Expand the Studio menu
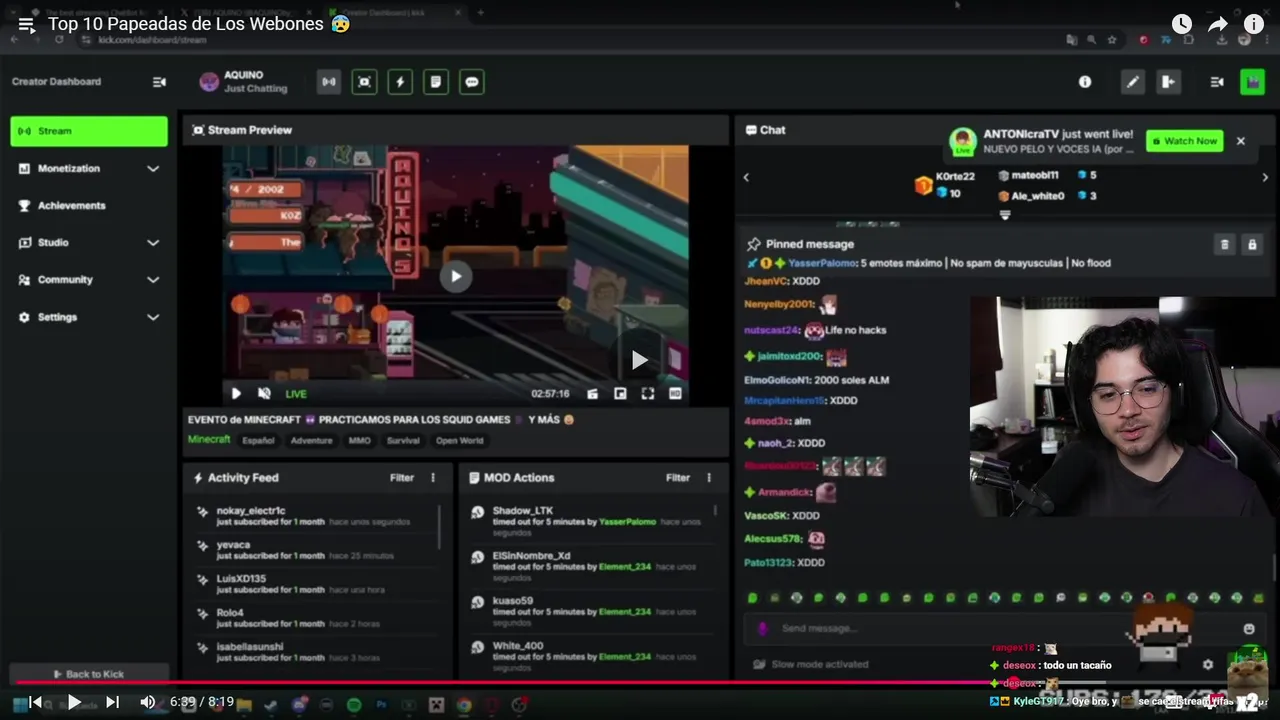The image size is (1280, 720). (89, 242)
